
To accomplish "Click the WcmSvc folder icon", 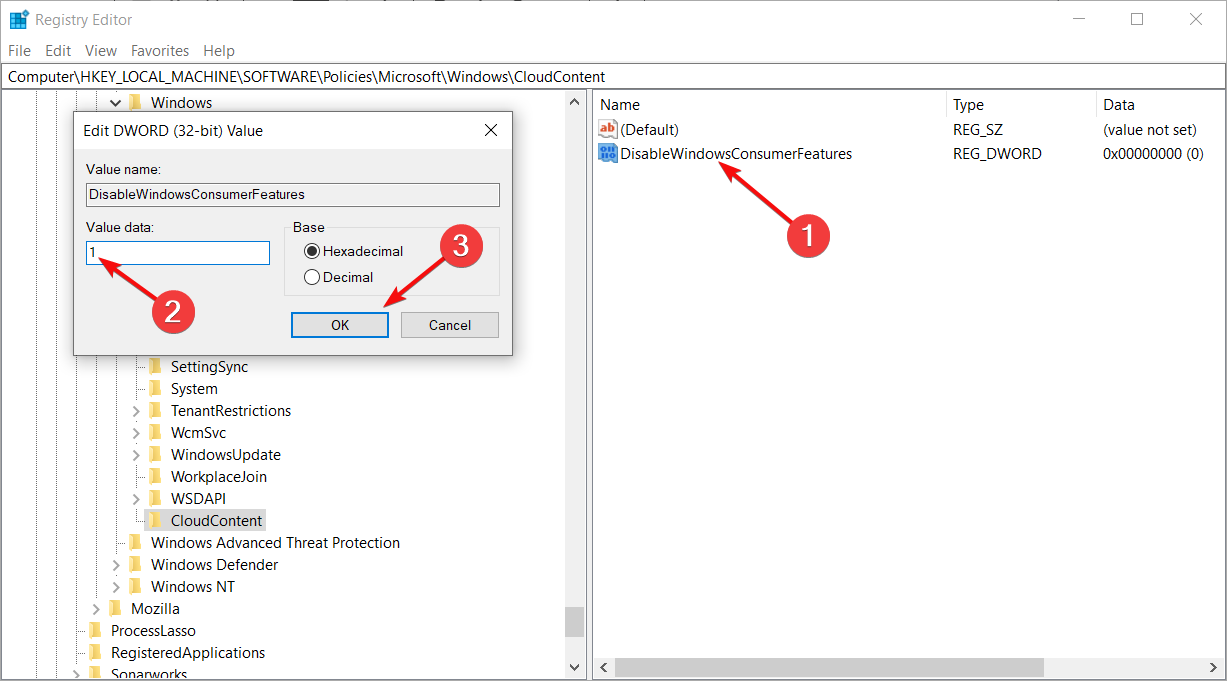I will 155,432.
